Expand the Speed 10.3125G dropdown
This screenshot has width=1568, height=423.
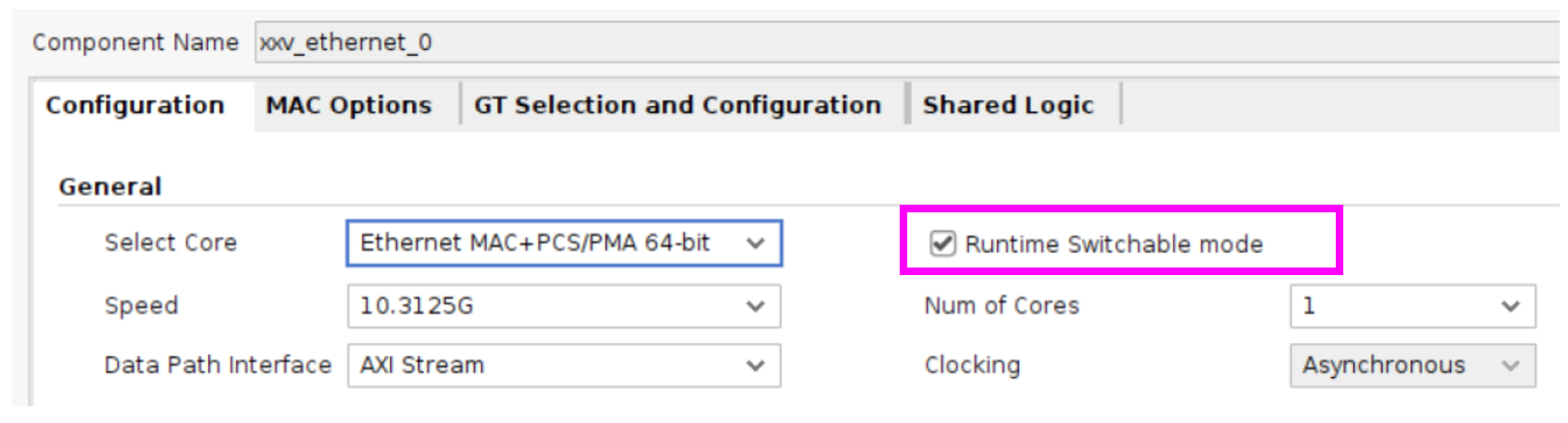point(564,306)
